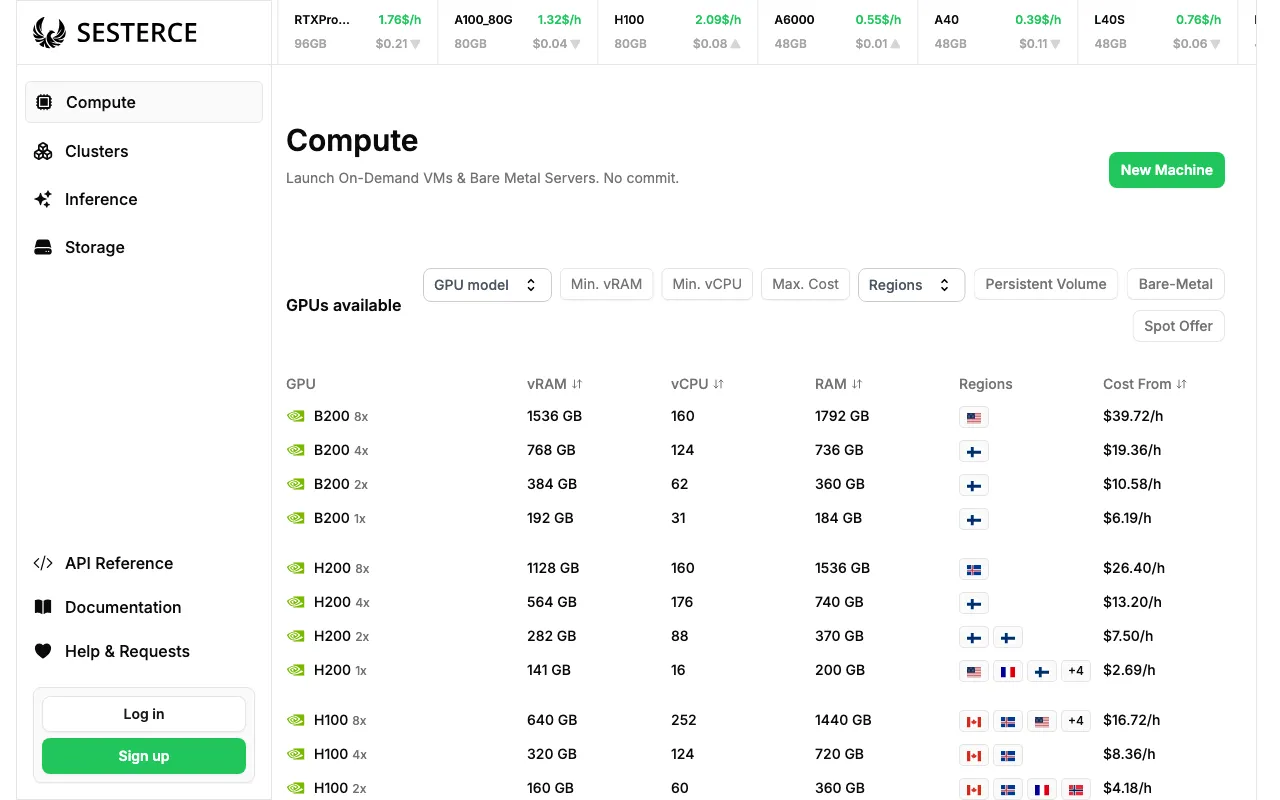
Task: Toggle the Bare-Metal filter
Action: click(1176, 284)
